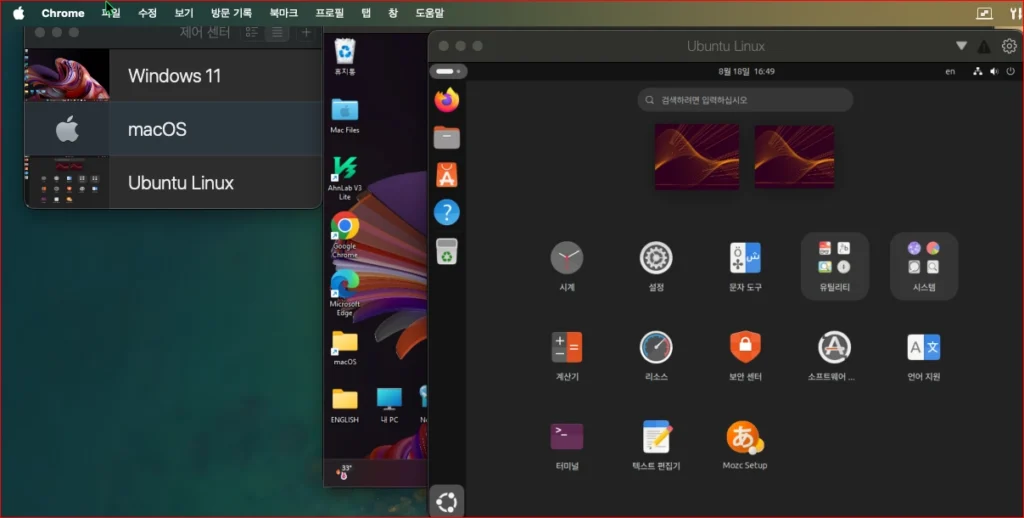The width and height of the screenshot is (1024, 518).
Task: Click the screen mirroring icon in macOS menu bar
Action: coord(984,13)
